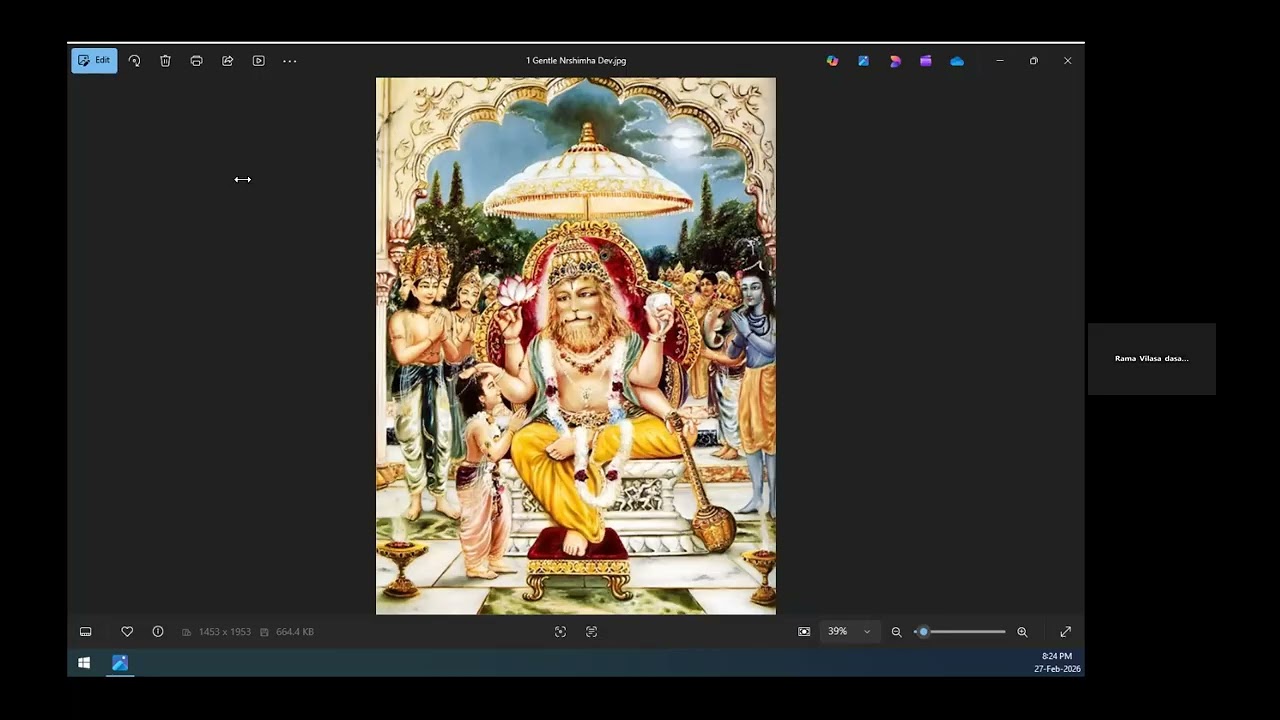Share the photo with the share icon

227,61
